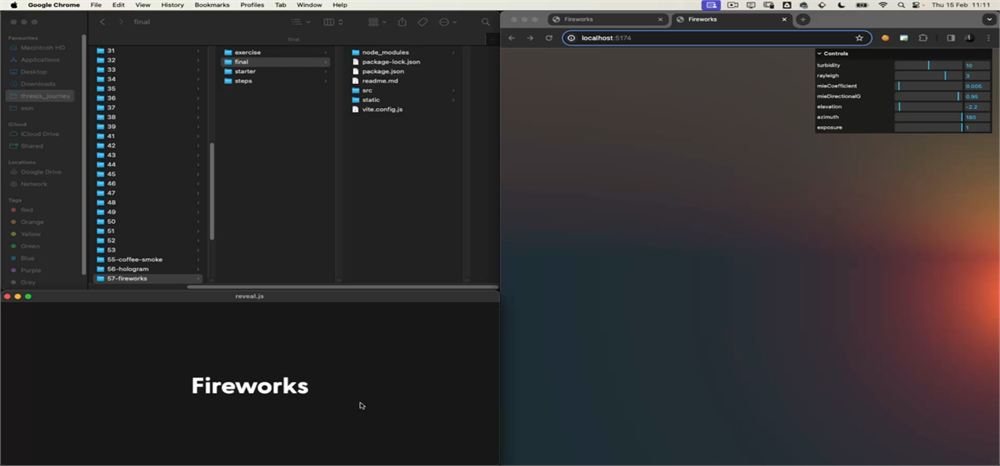The image size is (1000, 466).
Task: Click site info icon in address bar
Action: (571, 38)
